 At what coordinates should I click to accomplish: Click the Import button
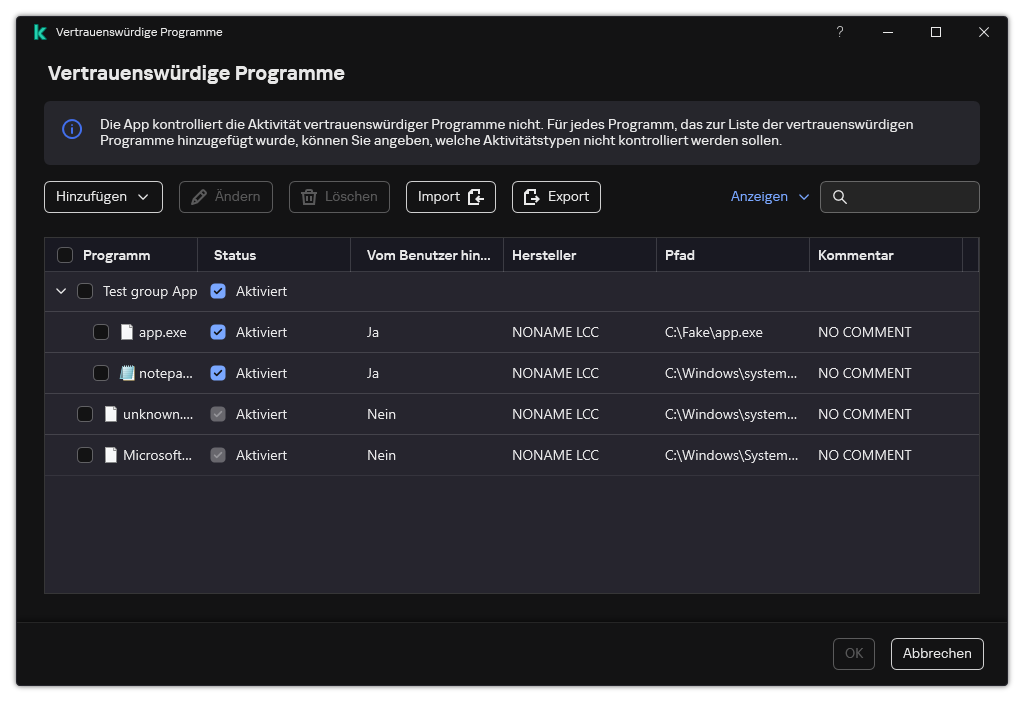point(450,197)
